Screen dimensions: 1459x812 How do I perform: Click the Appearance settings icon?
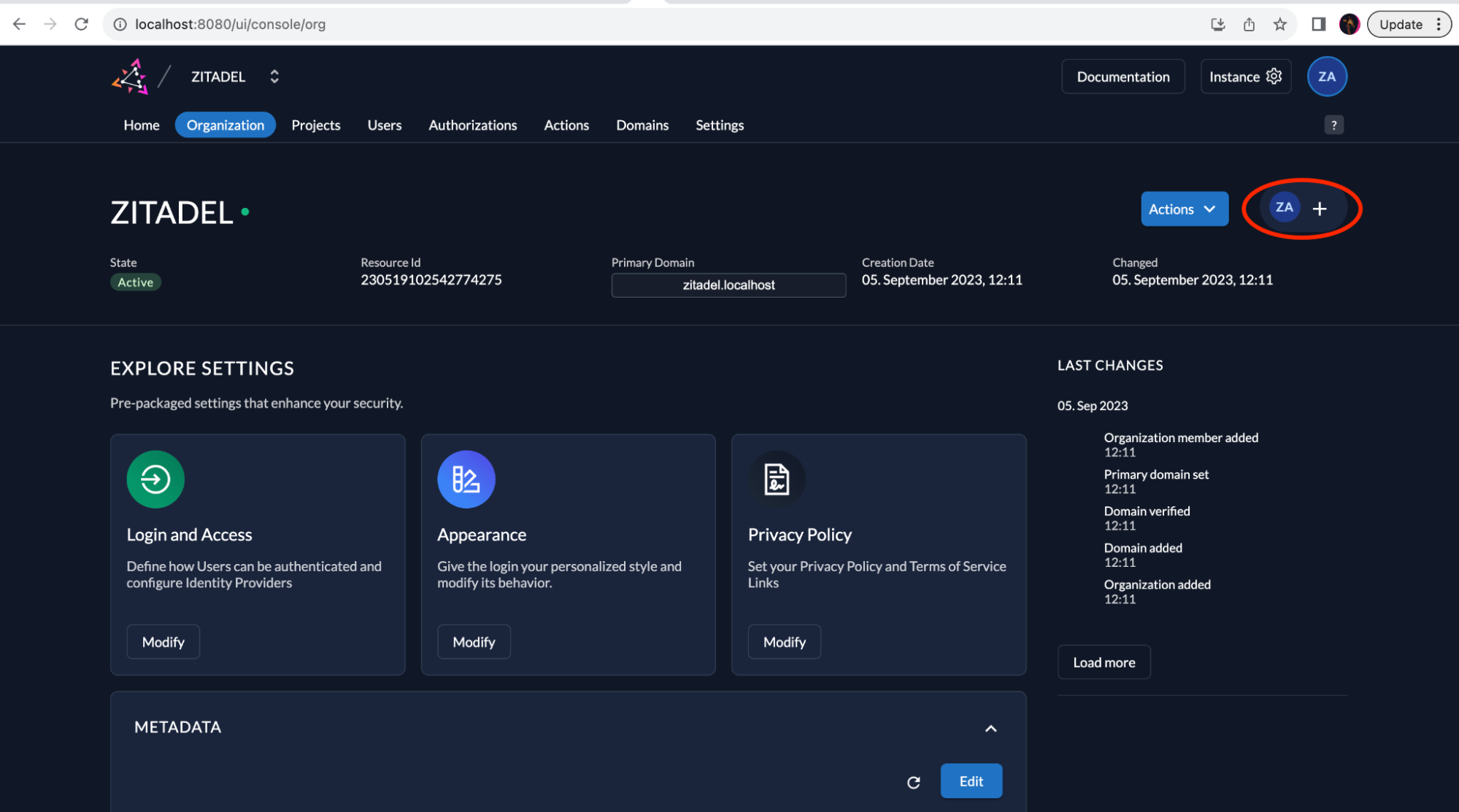click(x=465, y=479)
